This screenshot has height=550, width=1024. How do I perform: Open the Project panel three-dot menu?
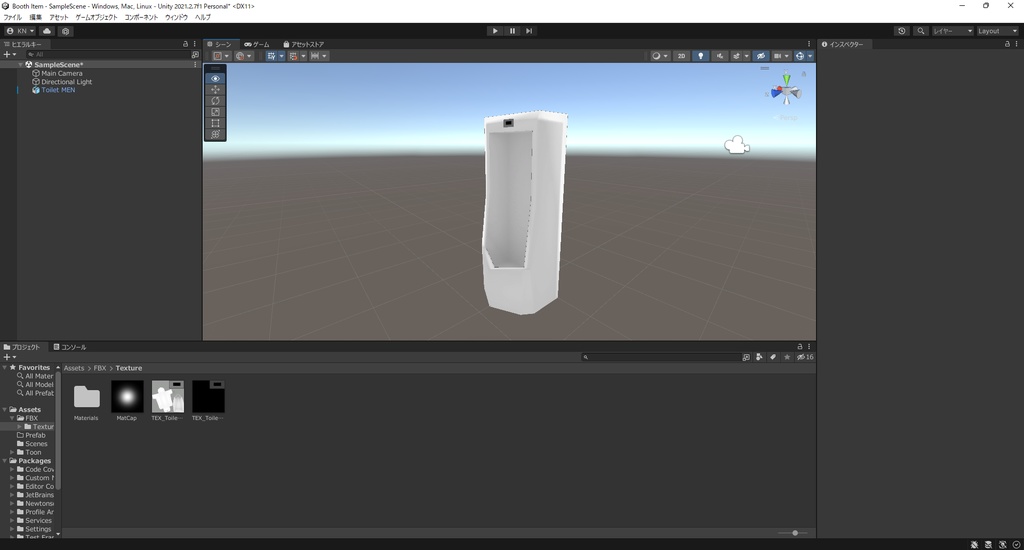tap(808, 347)
